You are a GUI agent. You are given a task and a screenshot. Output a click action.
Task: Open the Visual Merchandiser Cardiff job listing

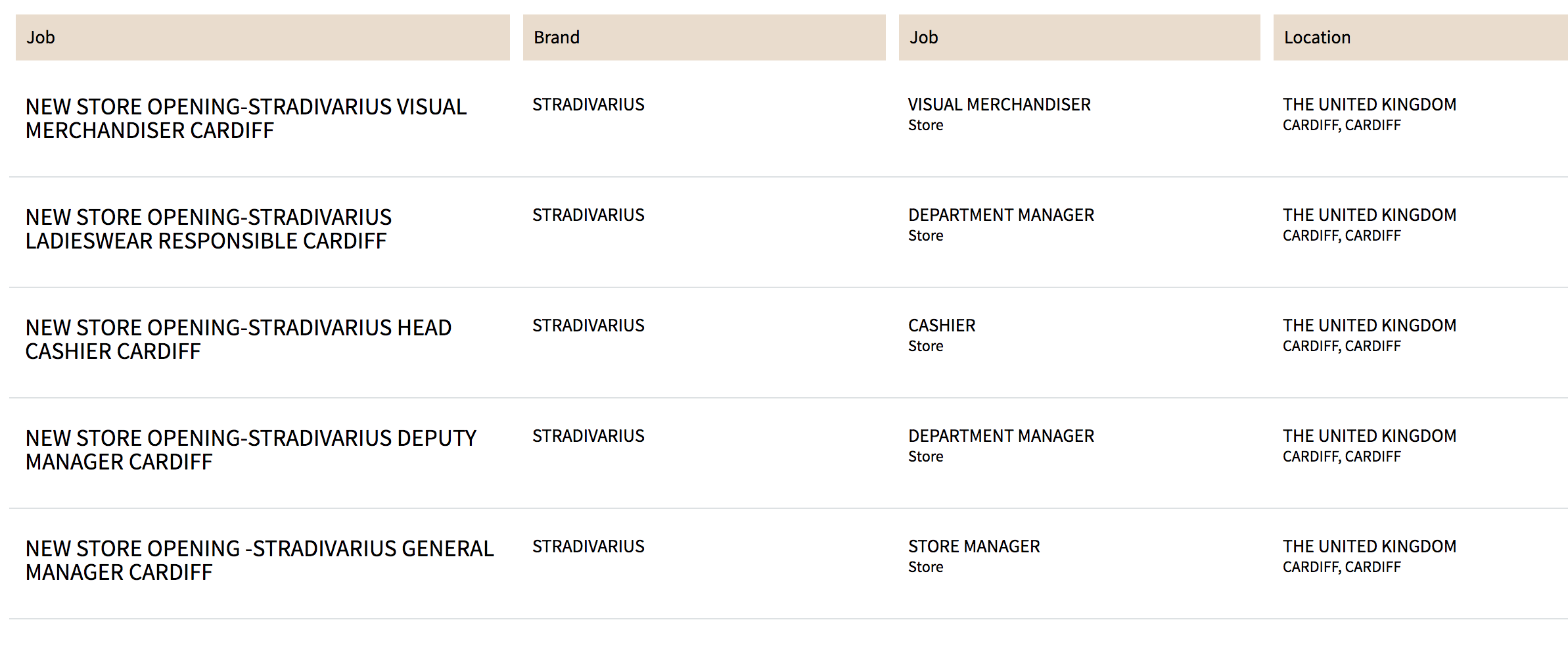[x=246, y=118]
